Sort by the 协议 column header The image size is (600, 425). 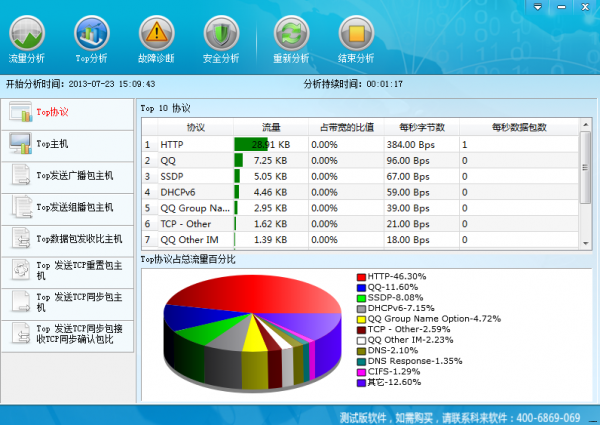pos(196,127)
